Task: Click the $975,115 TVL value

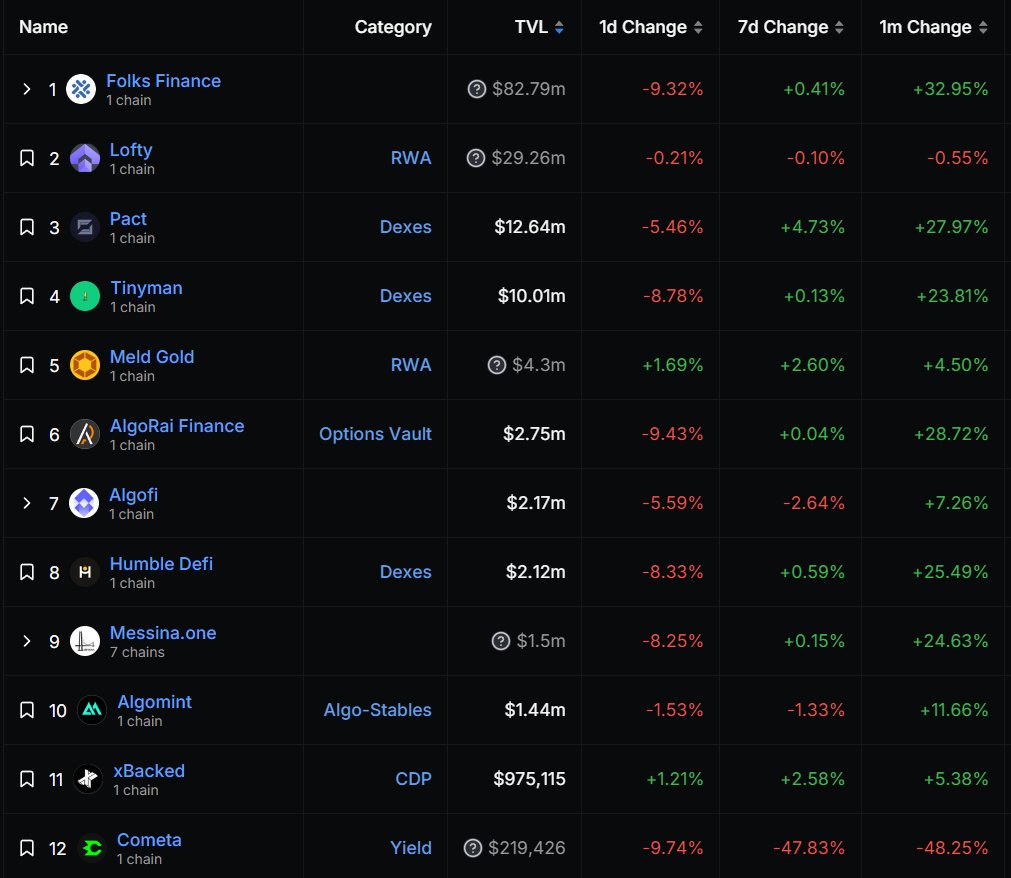Action: pyautogui.click(x=529, y=779)
